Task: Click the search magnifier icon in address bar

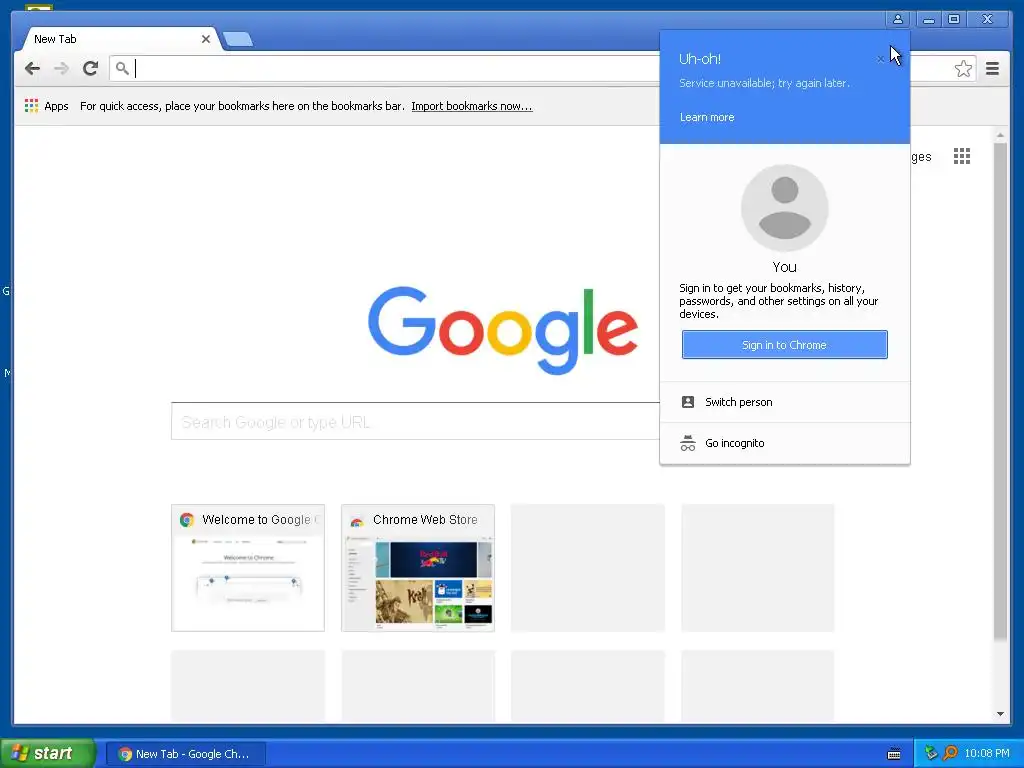Action: coord(121,68)
